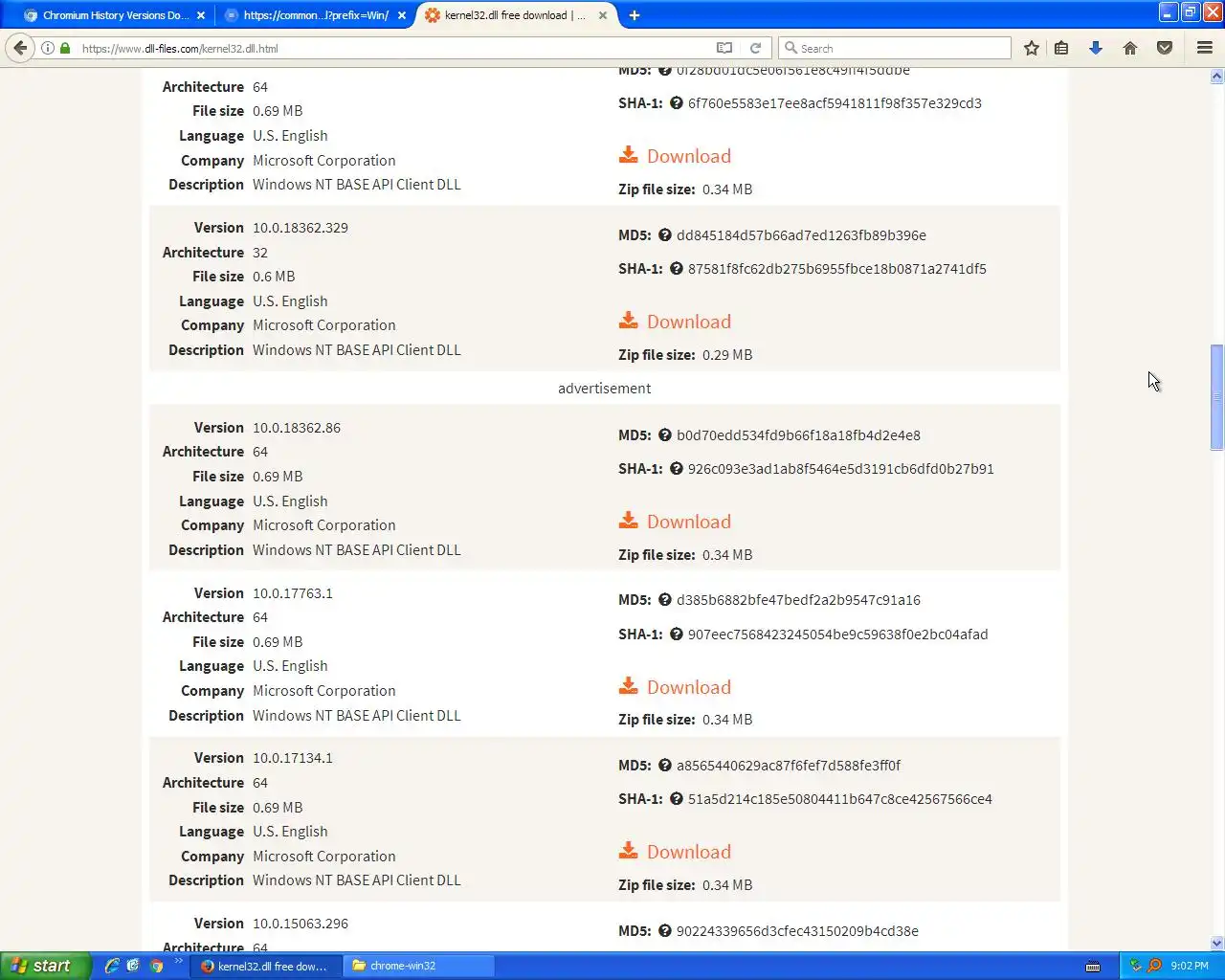The height and width of the screenshot is (980, 1225).
Task: Click version number 10.0.17763.1 text
Action: (293, 593)
